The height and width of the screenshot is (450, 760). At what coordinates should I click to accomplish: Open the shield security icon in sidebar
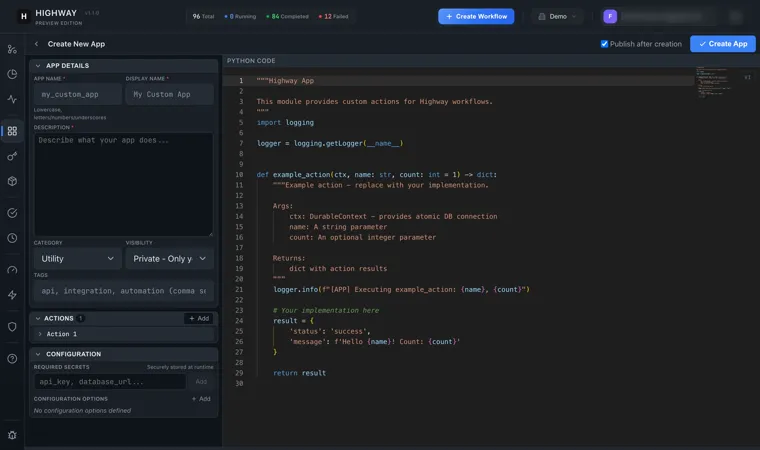12,327
